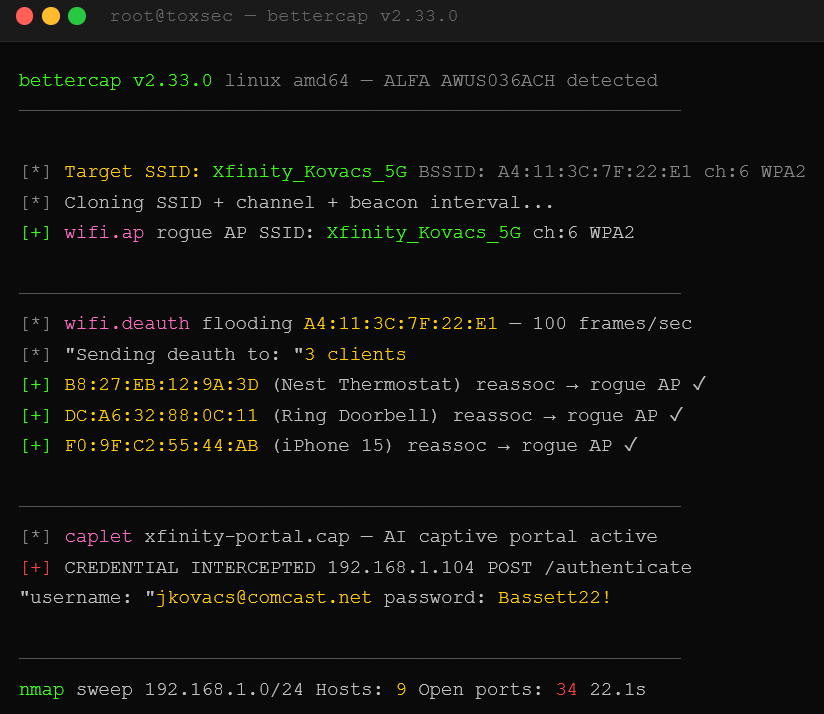
Task: Click the green maximize window button
Action: coord(77,16)
